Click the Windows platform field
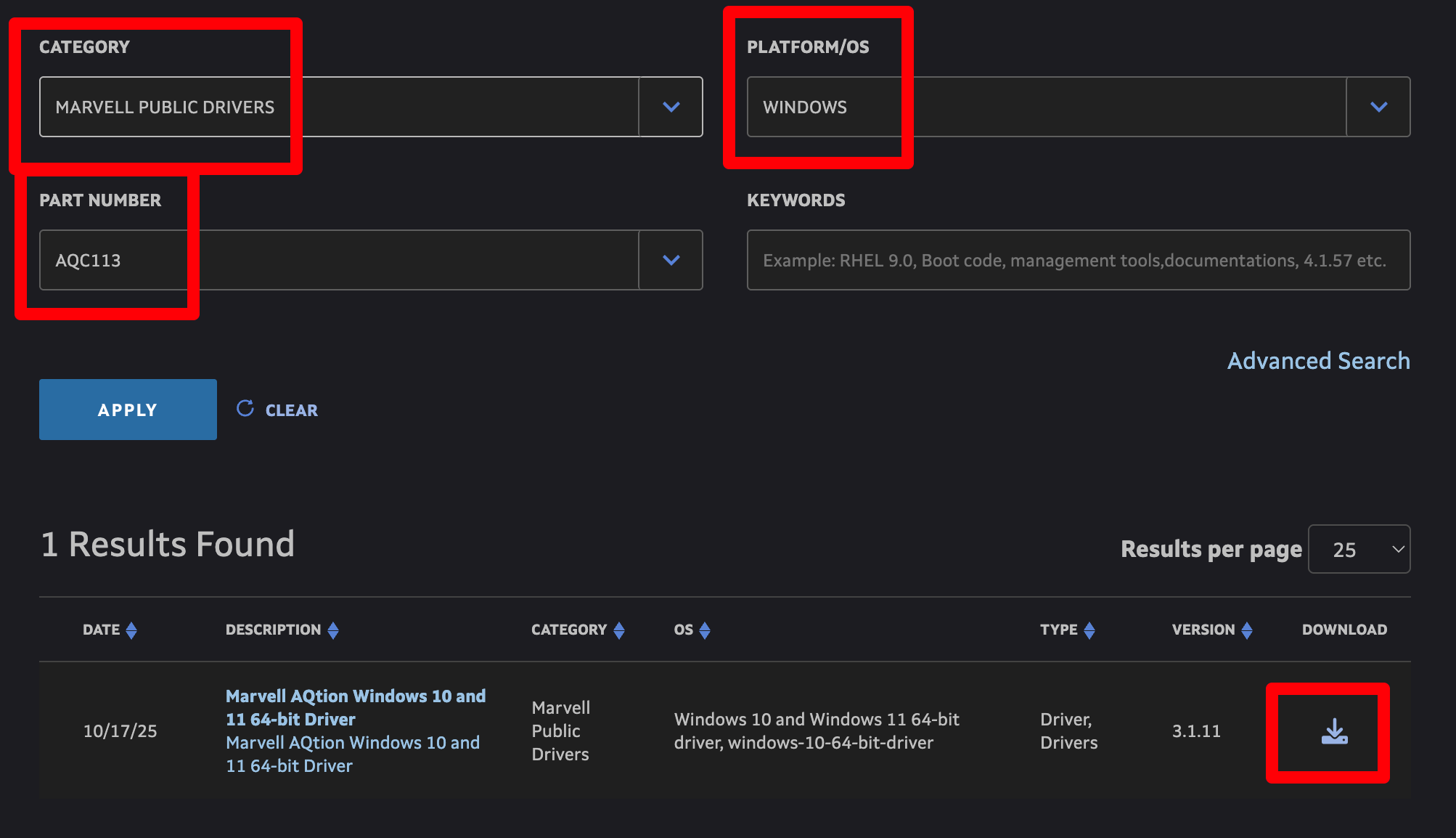Viewport: 1456px width, 838px height. tap(1045, 107)
